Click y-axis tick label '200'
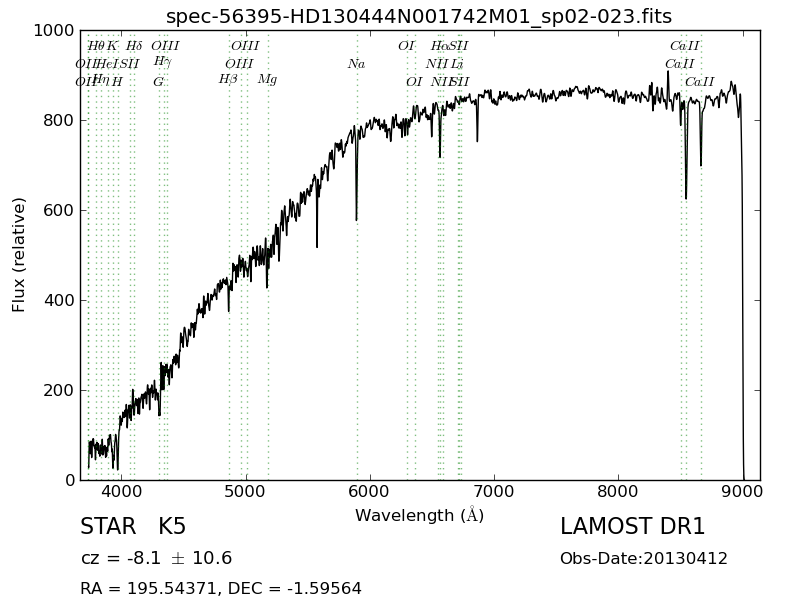Image resolution: width=800 pixels, height=600 pixels. [x=59, y=390]
